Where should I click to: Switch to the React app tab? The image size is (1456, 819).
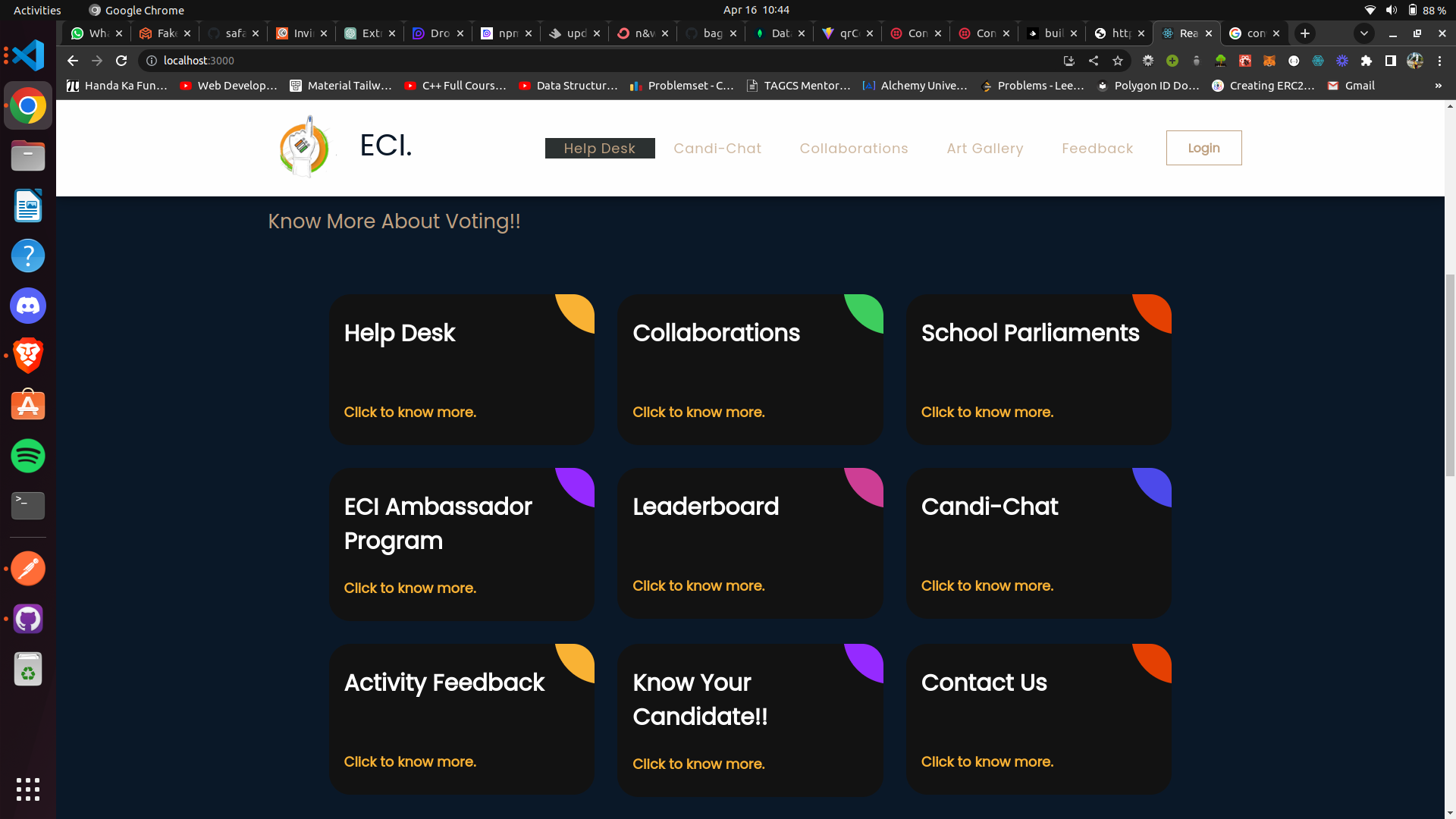[x=1185, y=33]
